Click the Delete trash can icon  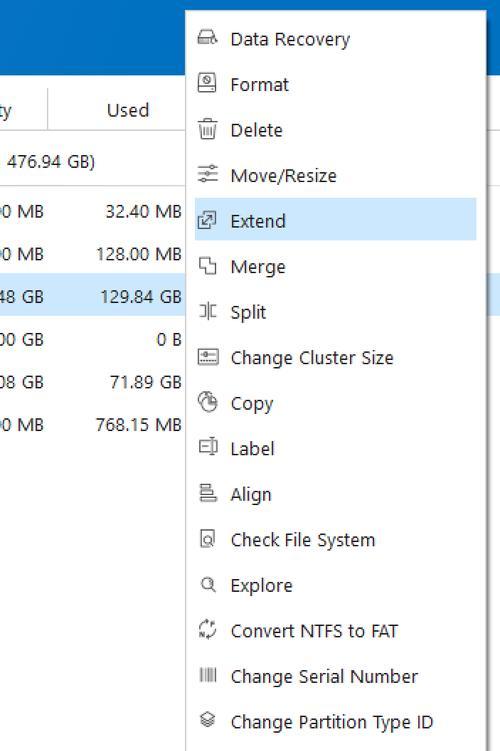click(x=207, y=129)
